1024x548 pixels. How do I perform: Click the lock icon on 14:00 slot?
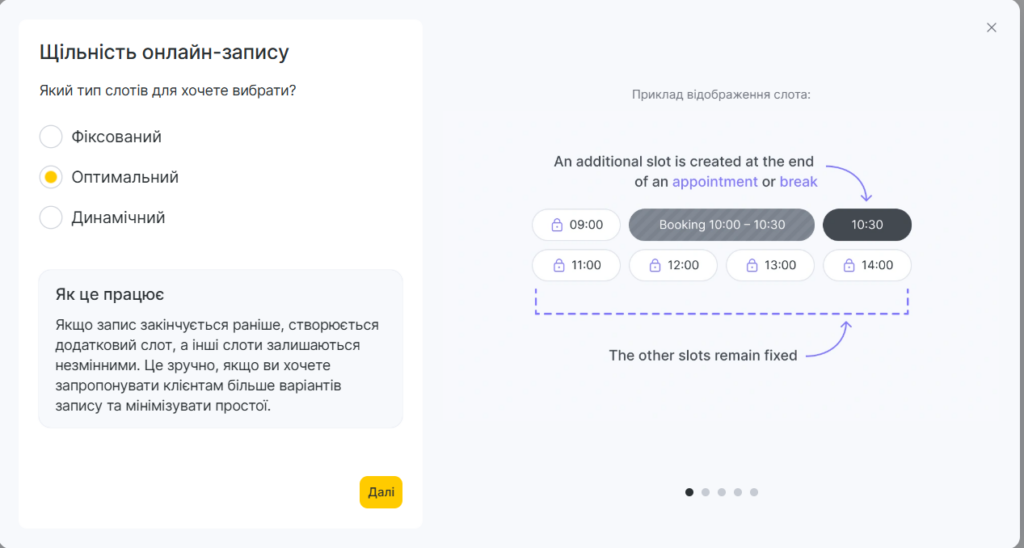pos(849,265)
